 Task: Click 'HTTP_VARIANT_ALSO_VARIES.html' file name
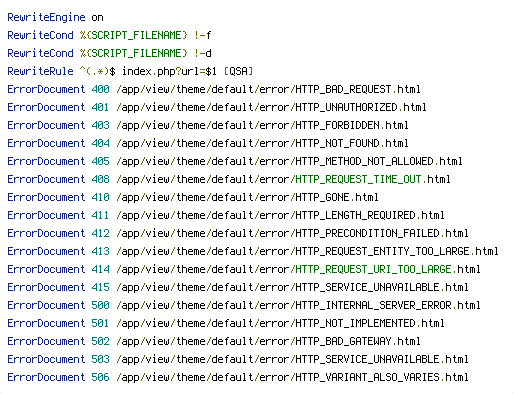click(x=382, y=377)
